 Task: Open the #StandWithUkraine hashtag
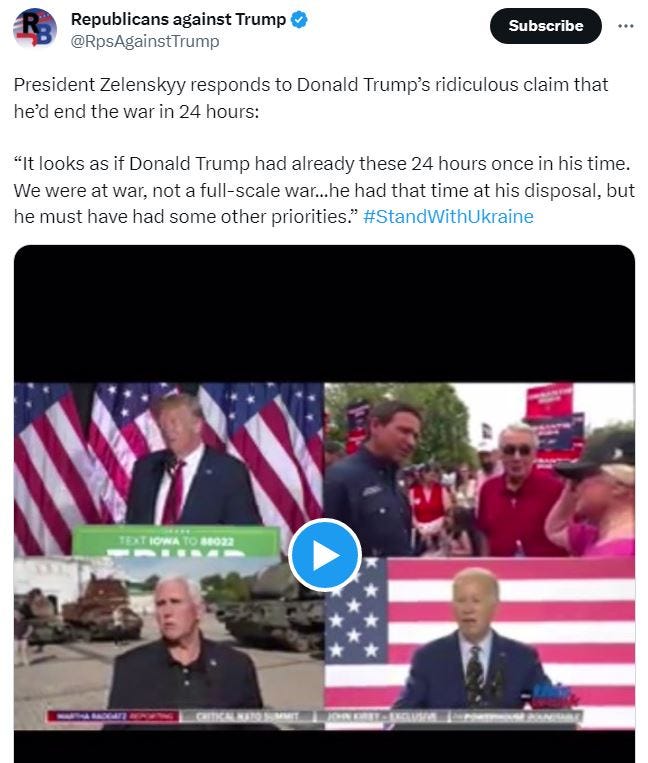(448, 217)
